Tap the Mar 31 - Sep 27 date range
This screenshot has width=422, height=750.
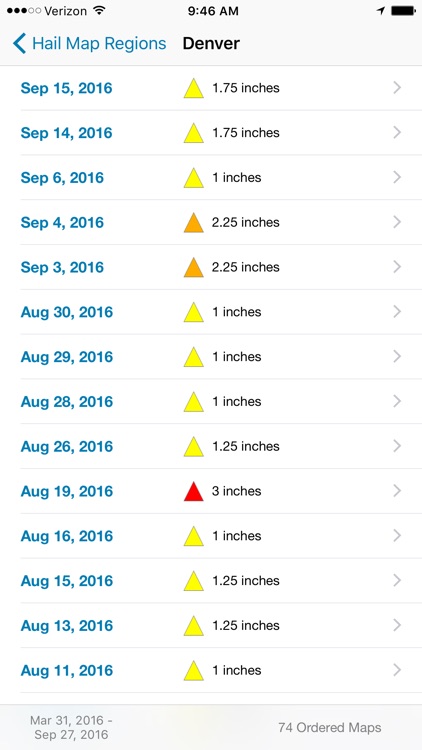click(x=71, y=728)
